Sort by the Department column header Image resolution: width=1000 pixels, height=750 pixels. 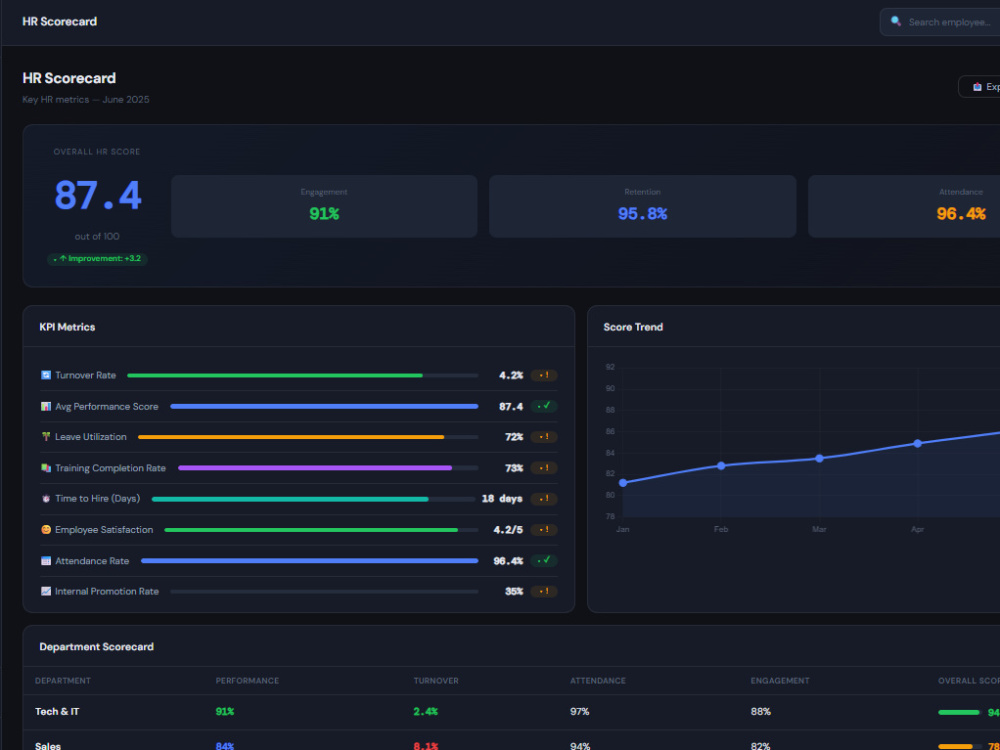tap(62, 680)
